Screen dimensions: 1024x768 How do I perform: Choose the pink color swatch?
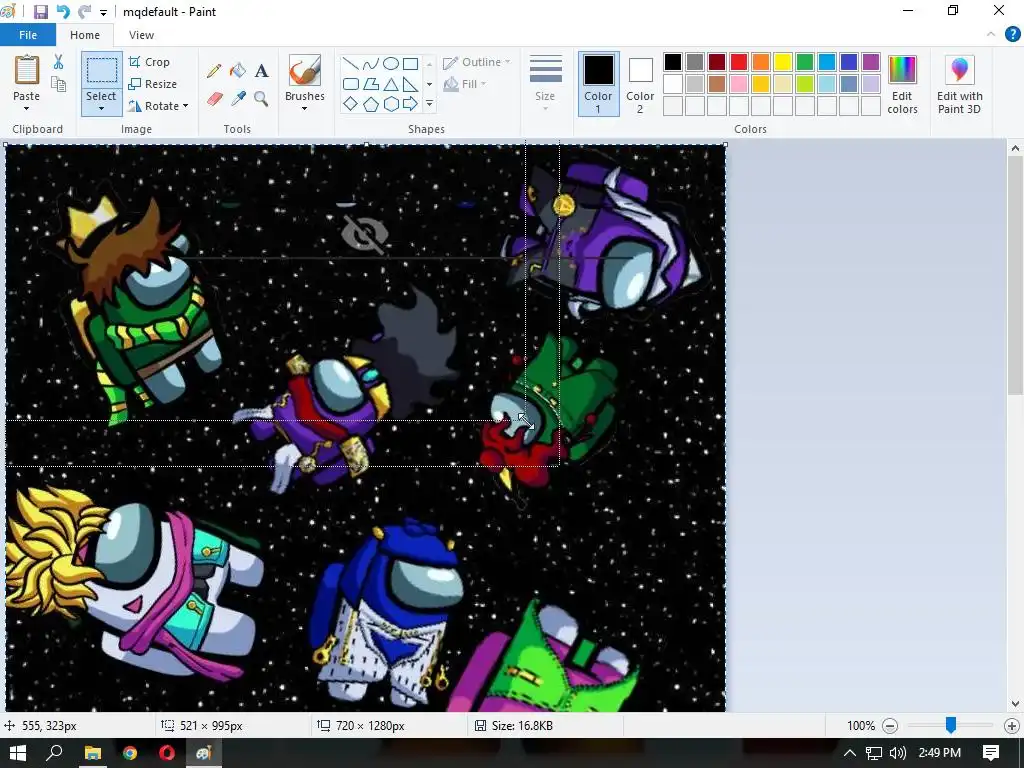pos(739,84)
